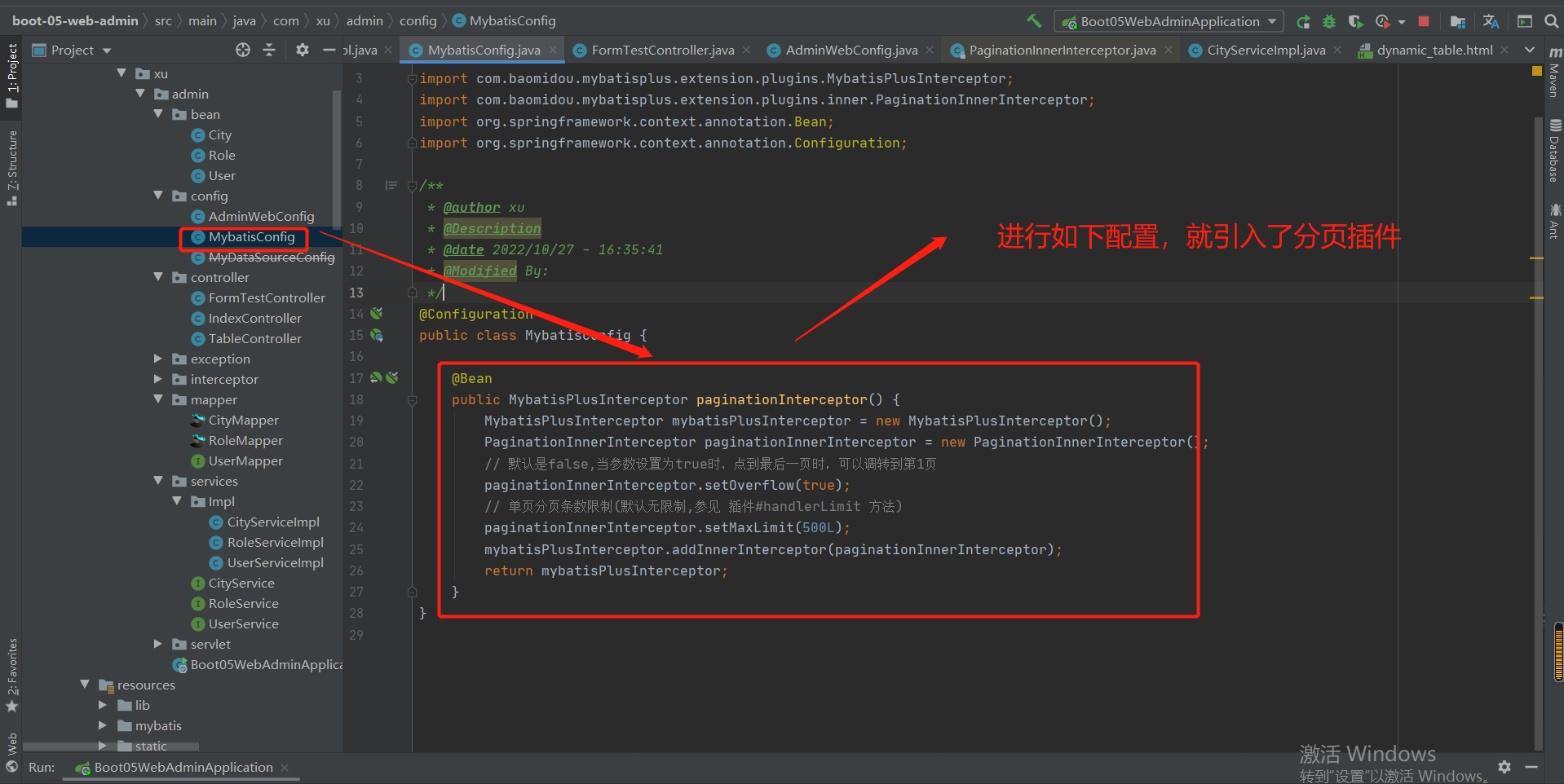Click the second gutter icon on line 17

click(x=392, y=378)
